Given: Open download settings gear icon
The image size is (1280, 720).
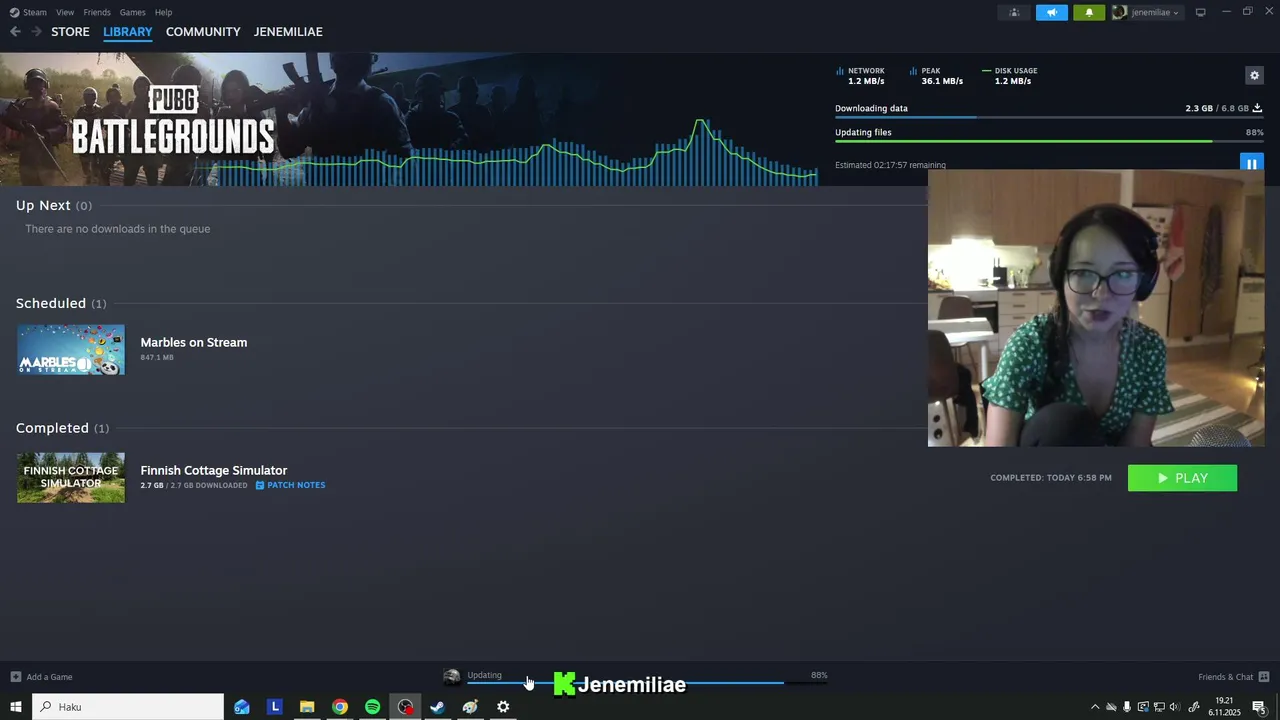Looking at the screenshot, I should [1254, 75].
